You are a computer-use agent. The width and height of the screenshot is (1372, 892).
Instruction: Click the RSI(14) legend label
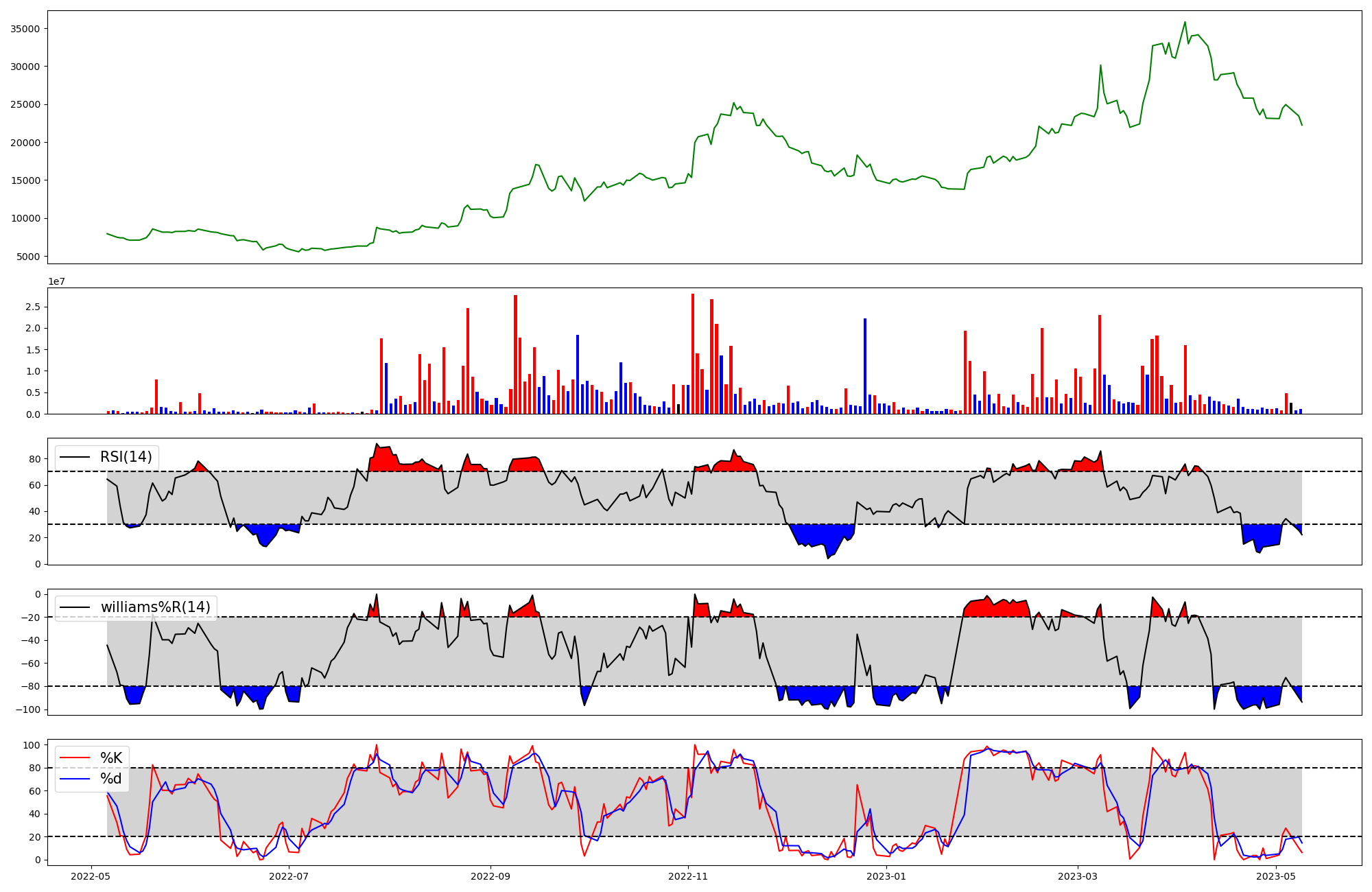coord(126,457)
